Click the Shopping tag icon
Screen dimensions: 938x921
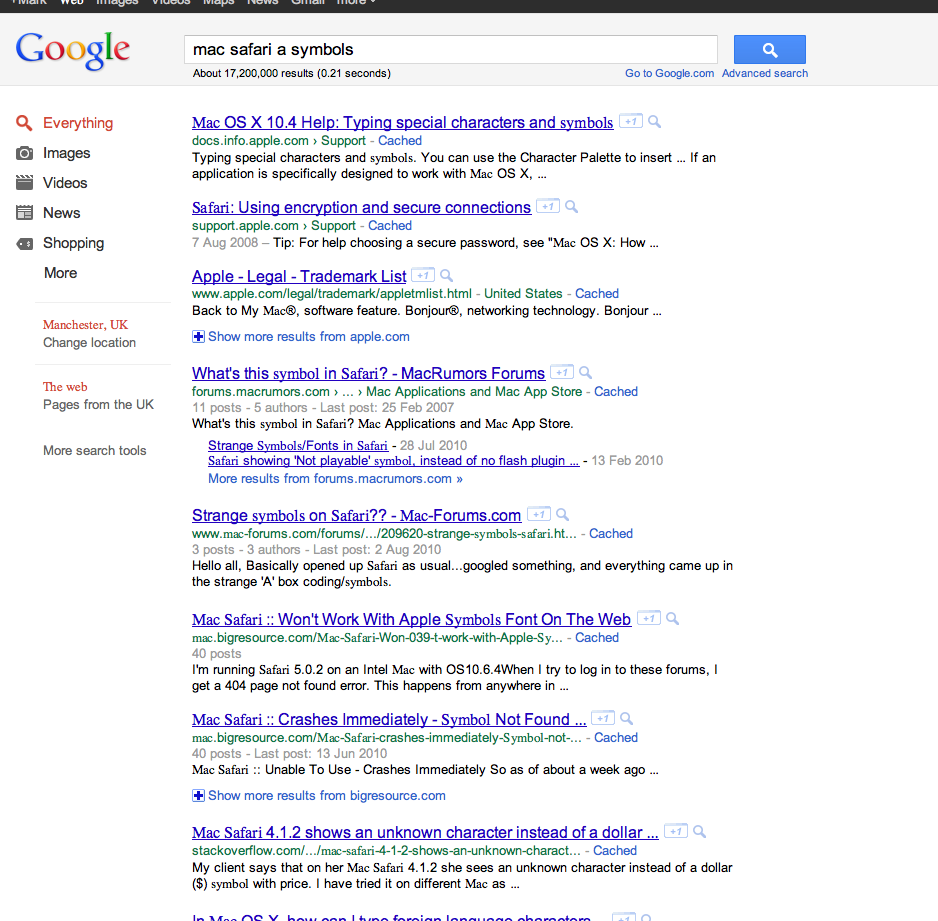coord(24,243)
